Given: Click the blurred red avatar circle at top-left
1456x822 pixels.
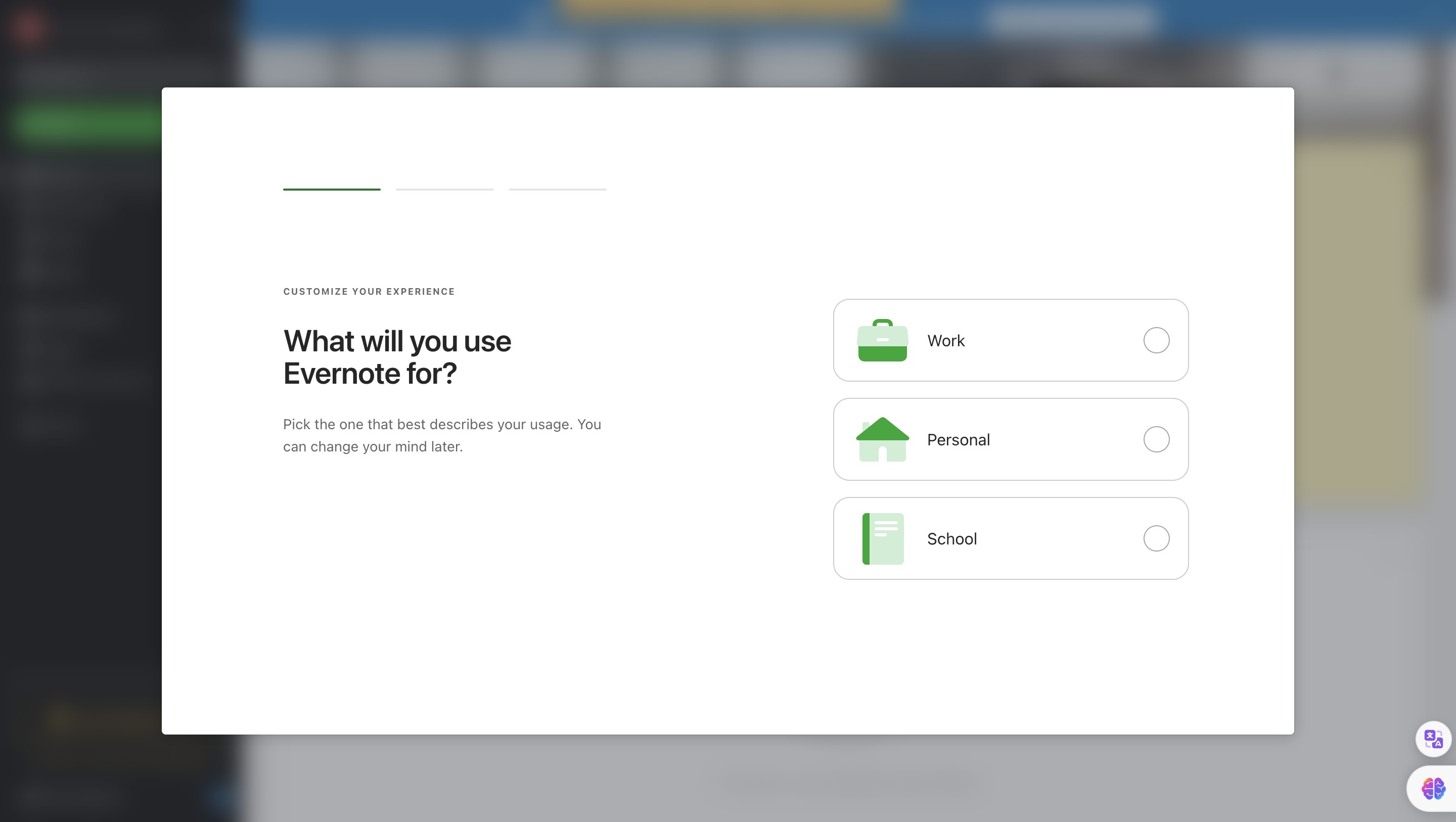Looking at the screenshot, I should coord(28,27).
